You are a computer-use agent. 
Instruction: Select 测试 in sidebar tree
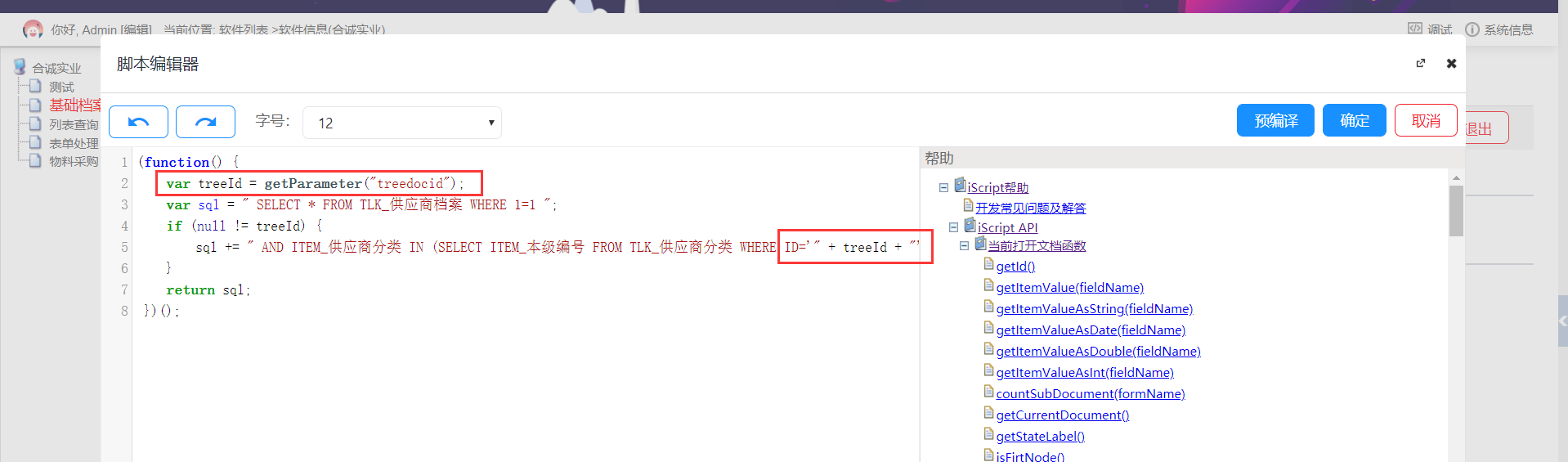click(x=61, y=87)
